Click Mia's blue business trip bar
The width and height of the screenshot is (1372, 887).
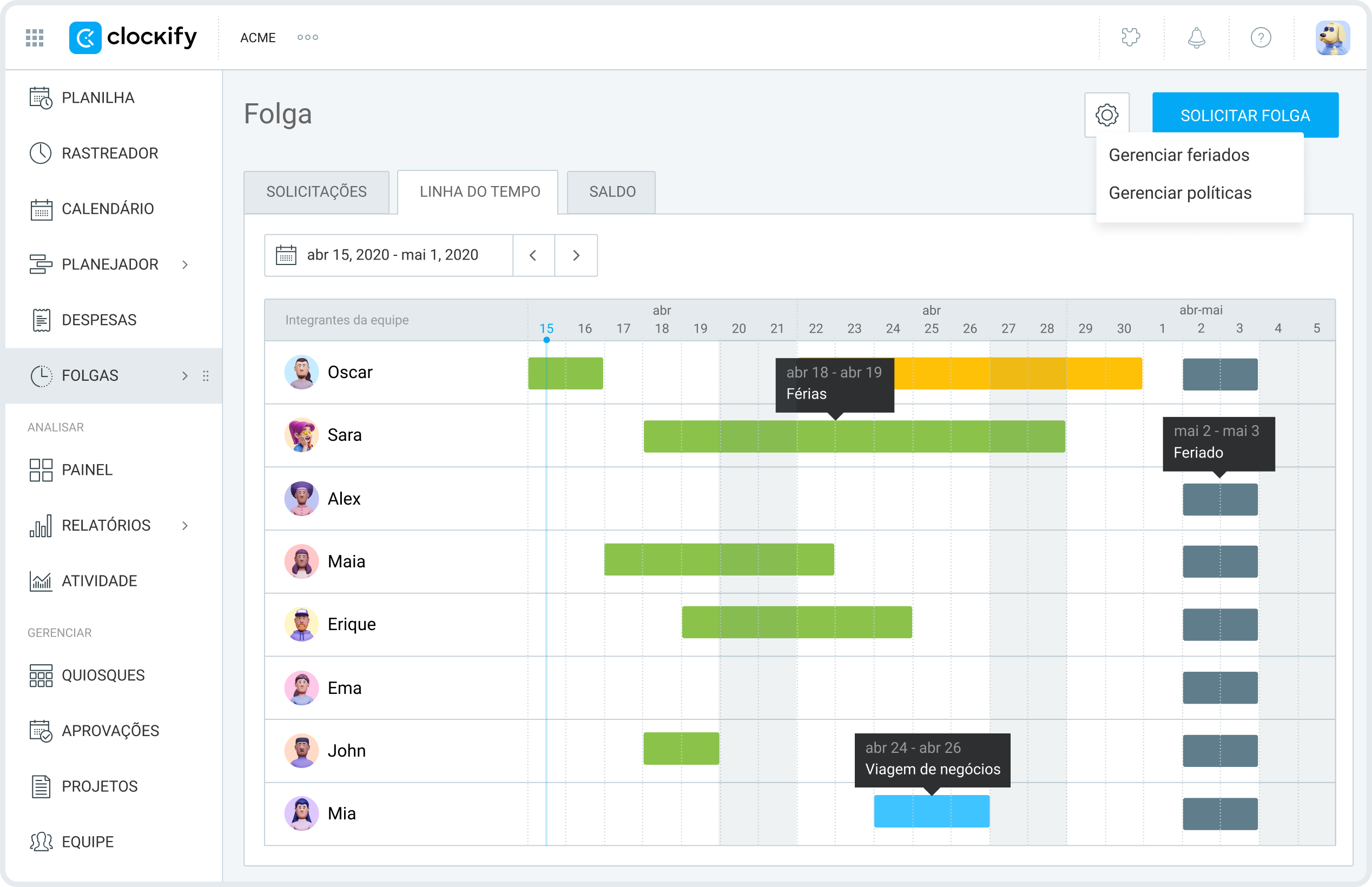click(x=932, y=811)
